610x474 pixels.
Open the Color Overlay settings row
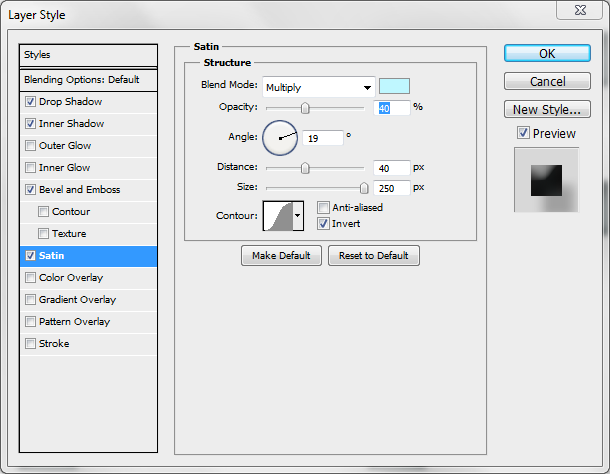(88, 278)
